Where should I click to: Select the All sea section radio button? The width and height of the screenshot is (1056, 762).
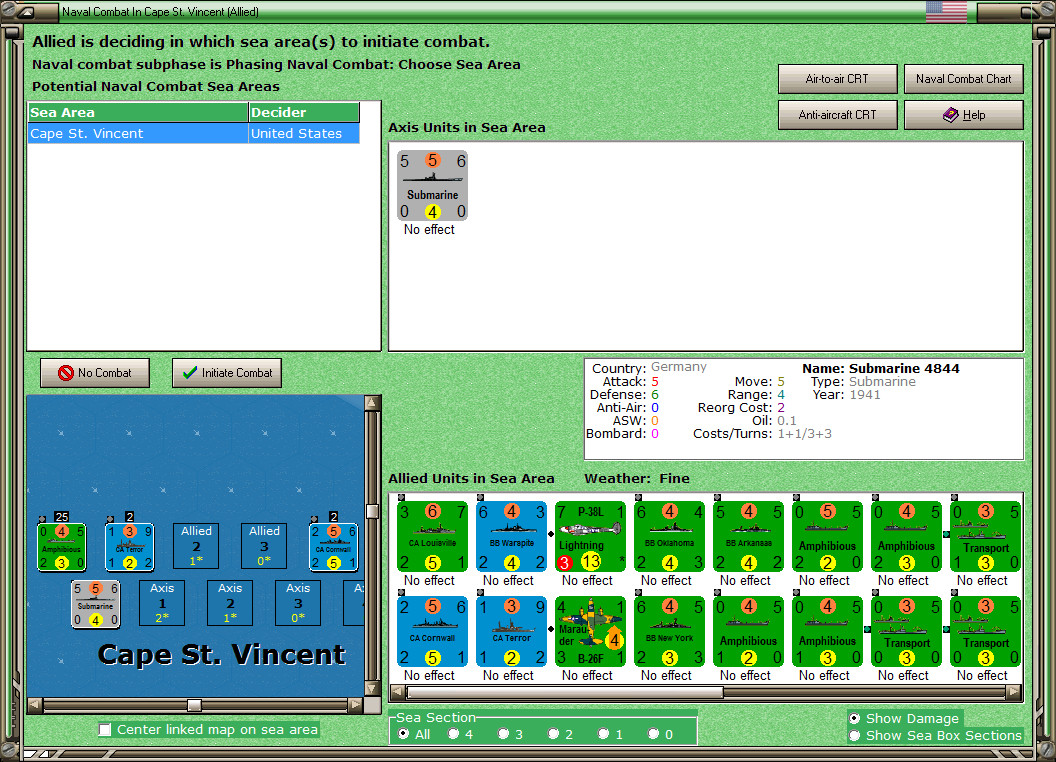coord(403,734)
